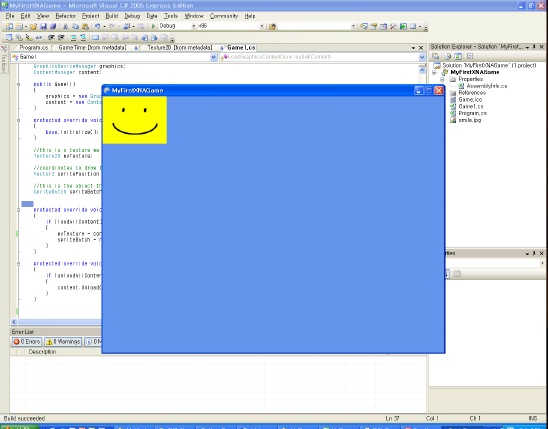Image resolution: width=548 pixels, height=429 pixels.
Task: Click Solution Explorer Refresh icon
Action: coord(458,56)
